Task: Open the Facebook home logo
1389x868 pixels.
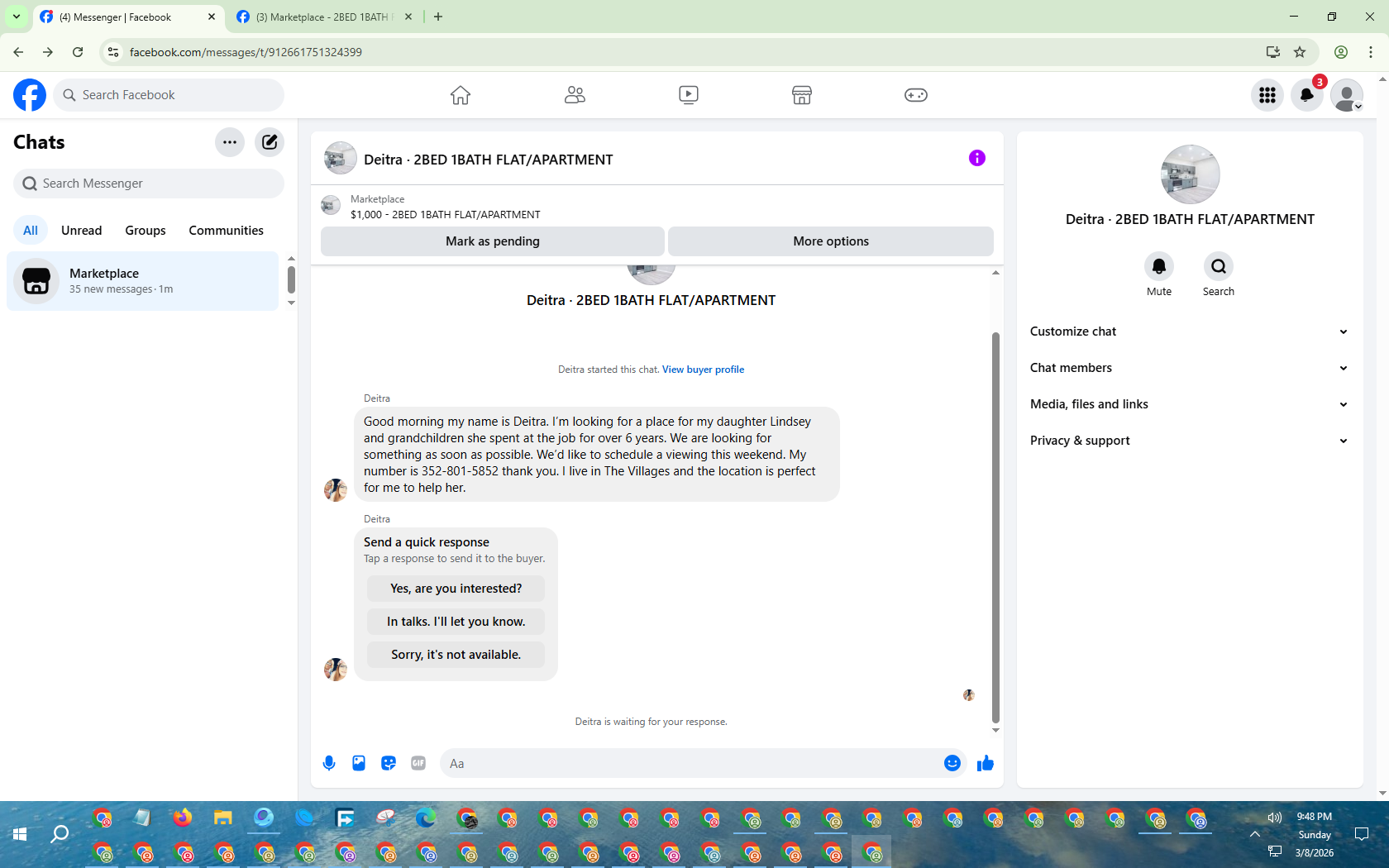Action: [30, 95]
